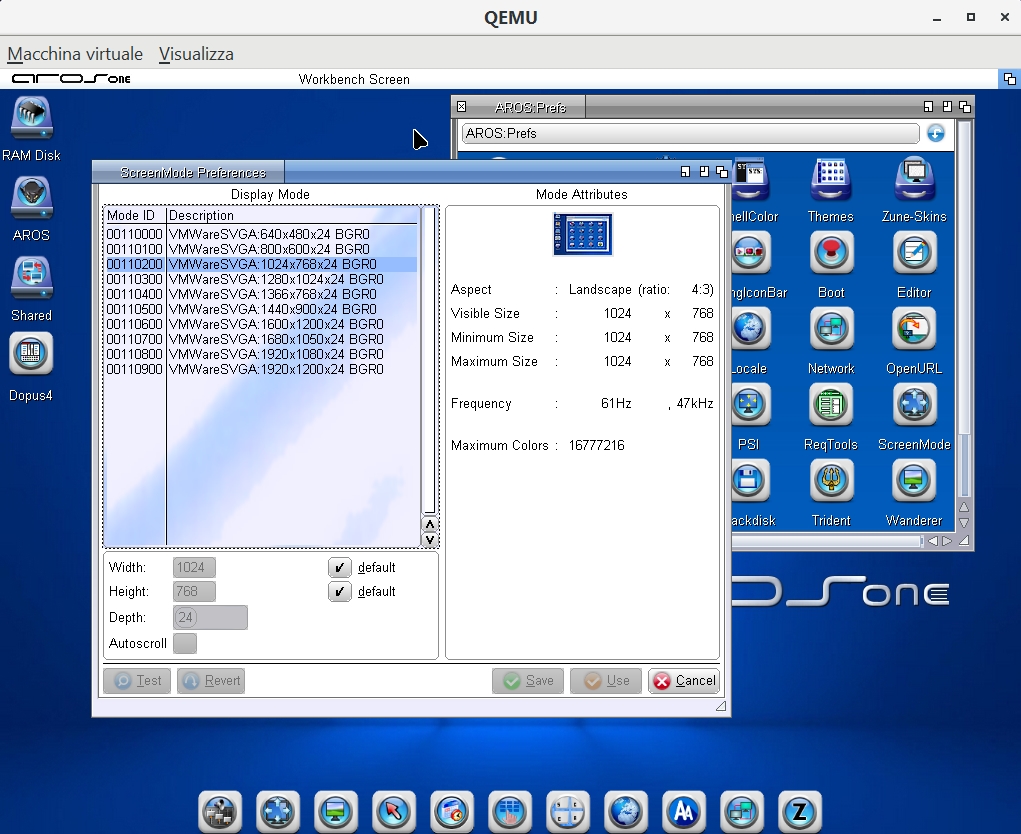Open the Depth 24 cycle selector
This screenshot has height=834, width=1021.
coord(210,618)
